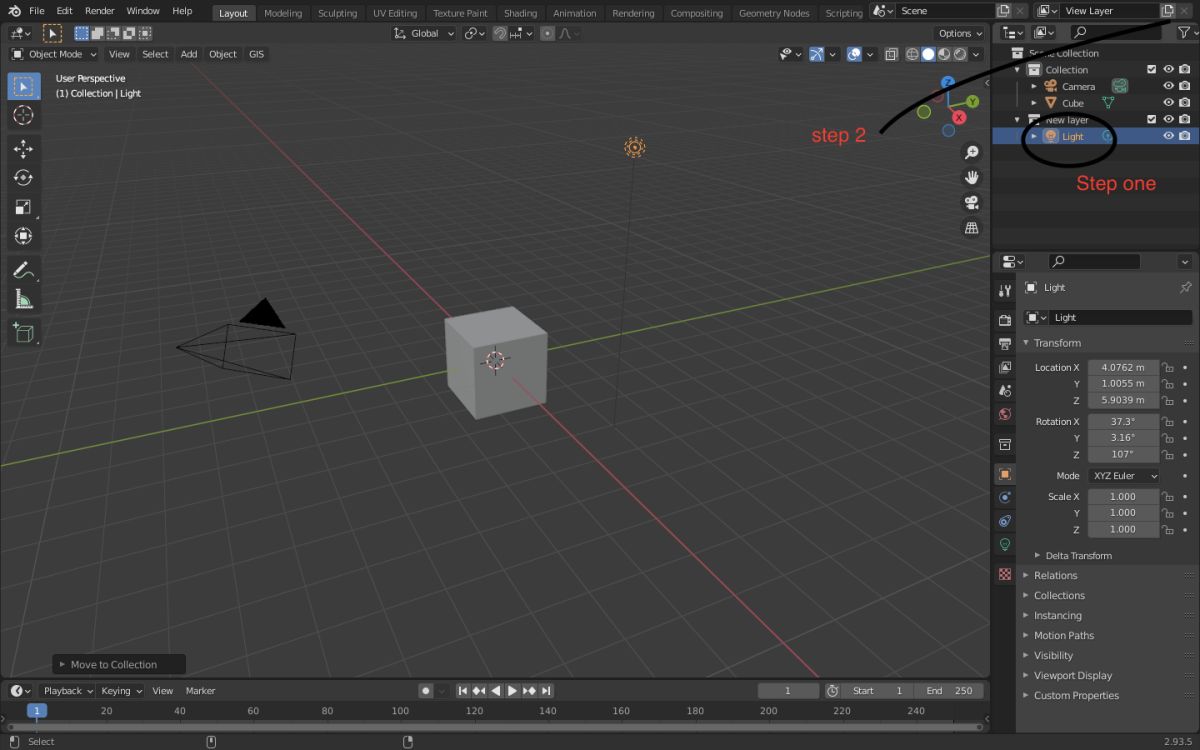Viewport: 1200px width, 750px height.
Task: Select the Move tool
Action: (23, 149)
